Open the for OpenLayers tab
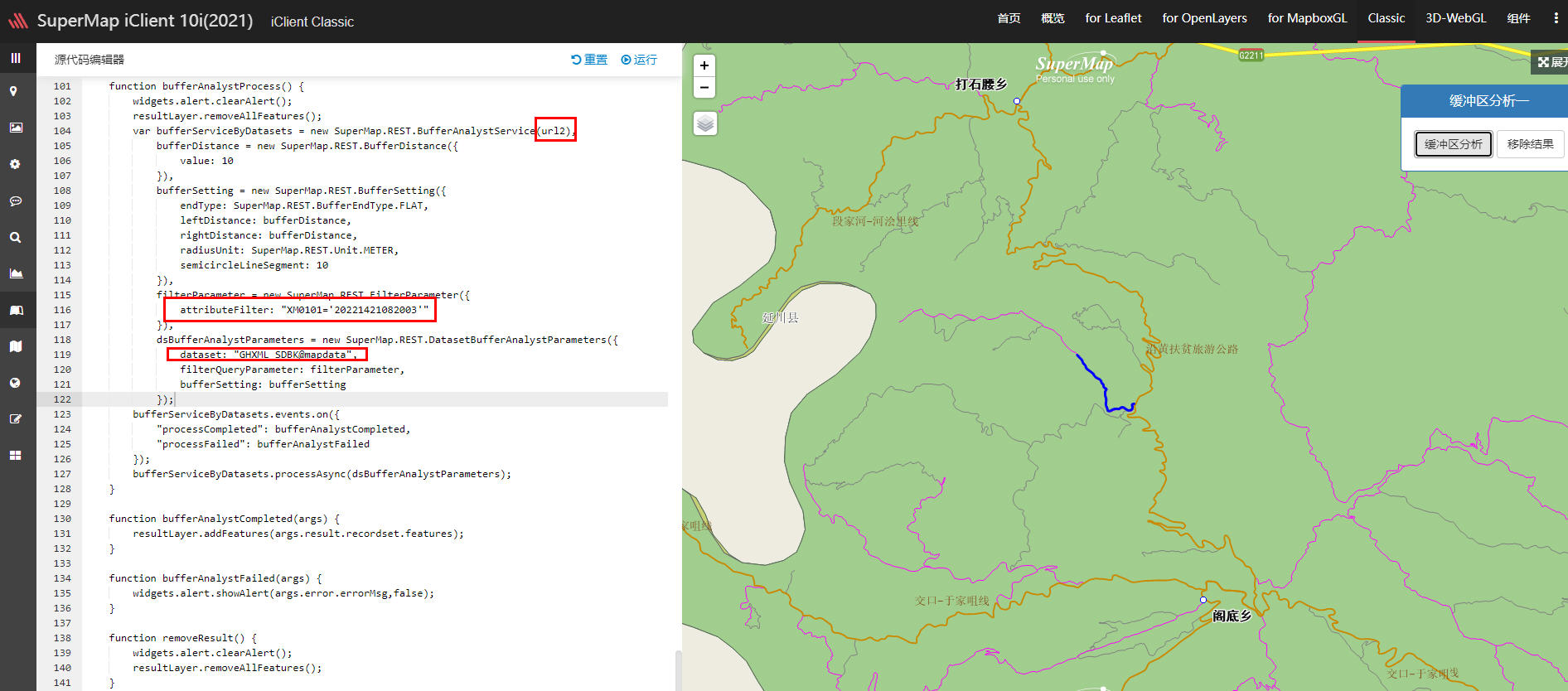This screenshot has width=1568, height=691. 1204,18
